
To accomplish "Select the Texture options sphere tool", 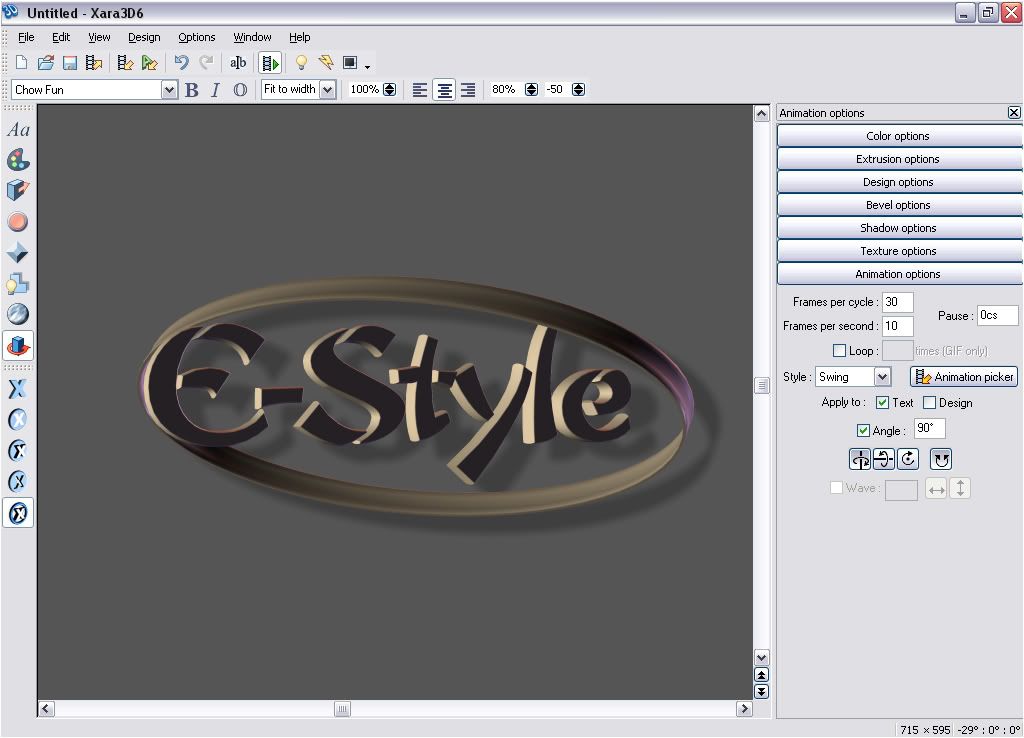I will 18,314.
